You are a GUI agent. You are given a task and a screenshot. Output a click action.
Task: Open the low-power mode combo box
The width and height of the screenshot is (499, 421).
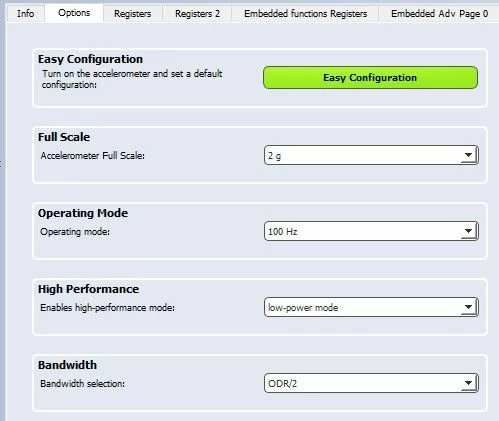[371, 307]
